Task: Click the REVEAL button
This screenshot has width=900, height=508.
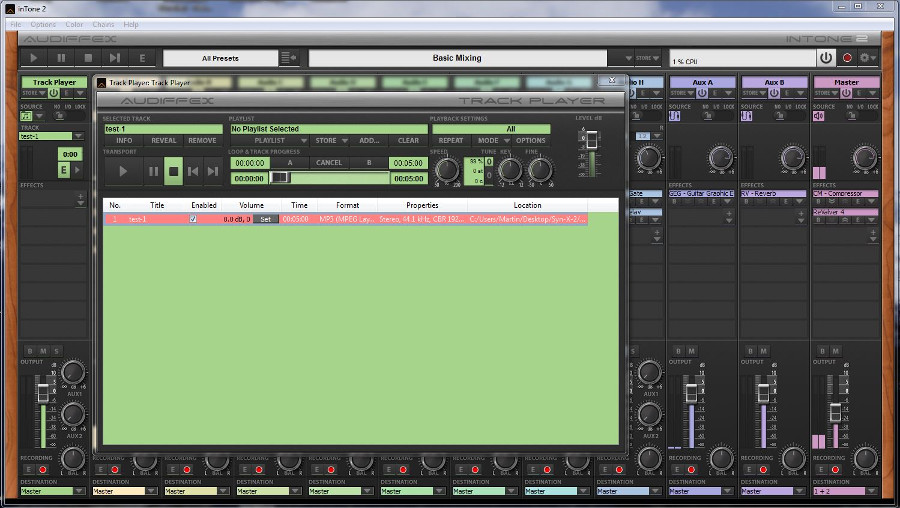Action: [x=164, y=141]
